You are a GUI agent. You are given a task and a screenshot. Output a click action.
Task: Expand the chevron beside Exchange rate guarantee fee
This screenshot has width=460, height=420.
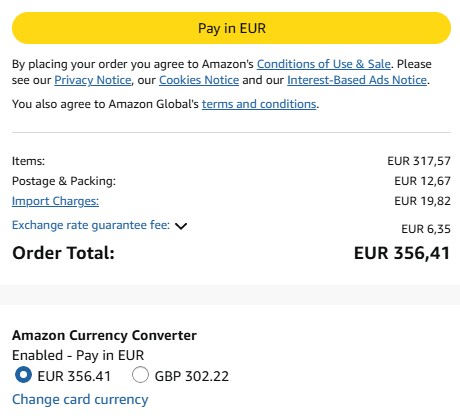point(181,226)
